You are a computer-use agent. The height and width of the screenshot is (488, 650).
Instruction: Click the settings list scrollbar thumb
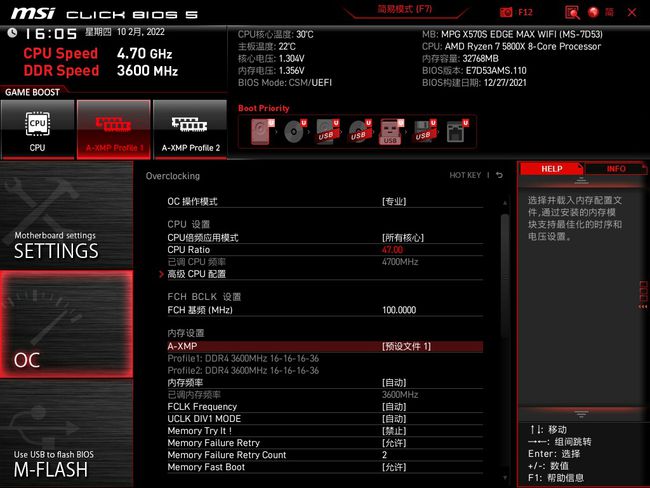[x=505, y=276]
